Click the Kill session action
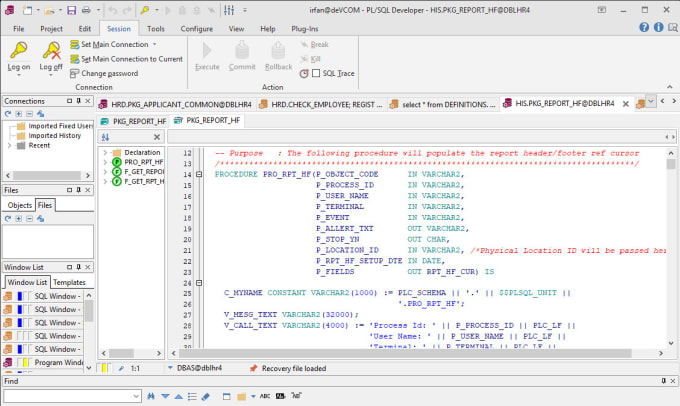Screen dimensions: 680x406 click(310, 59)
